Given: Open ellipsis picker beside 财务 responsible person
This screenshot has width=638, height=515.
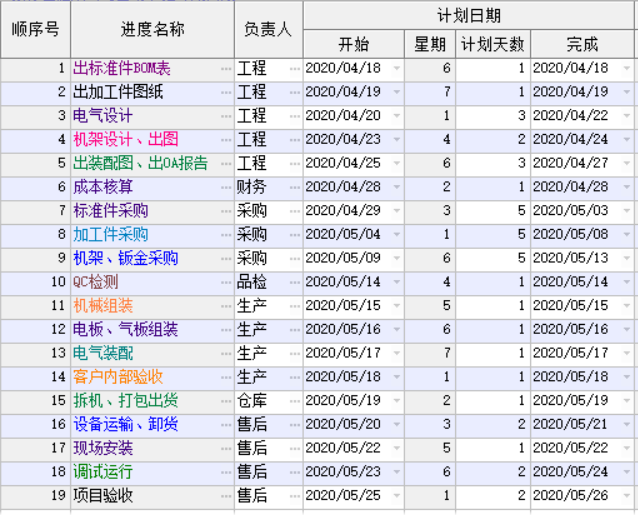Looking at the screenshot, I should [x=295, y=187].
